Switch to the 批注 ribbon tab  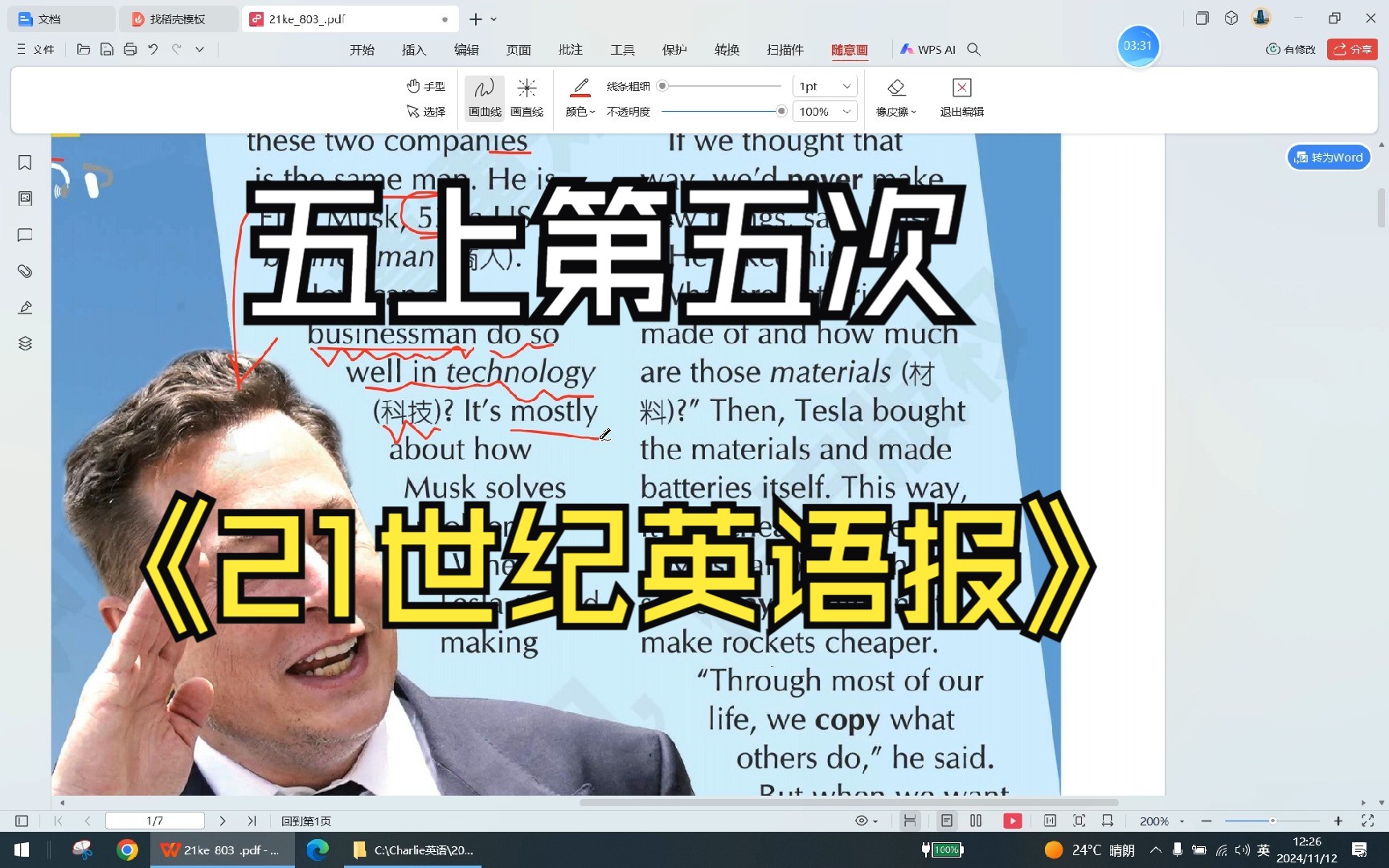571,50
